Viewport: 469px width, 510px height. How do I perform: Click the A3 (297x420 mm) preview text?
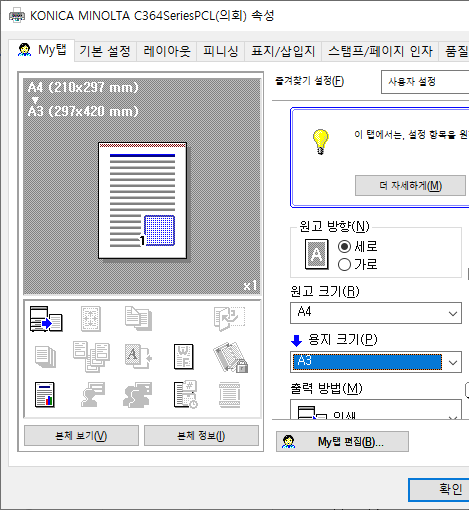click(83, 111)
